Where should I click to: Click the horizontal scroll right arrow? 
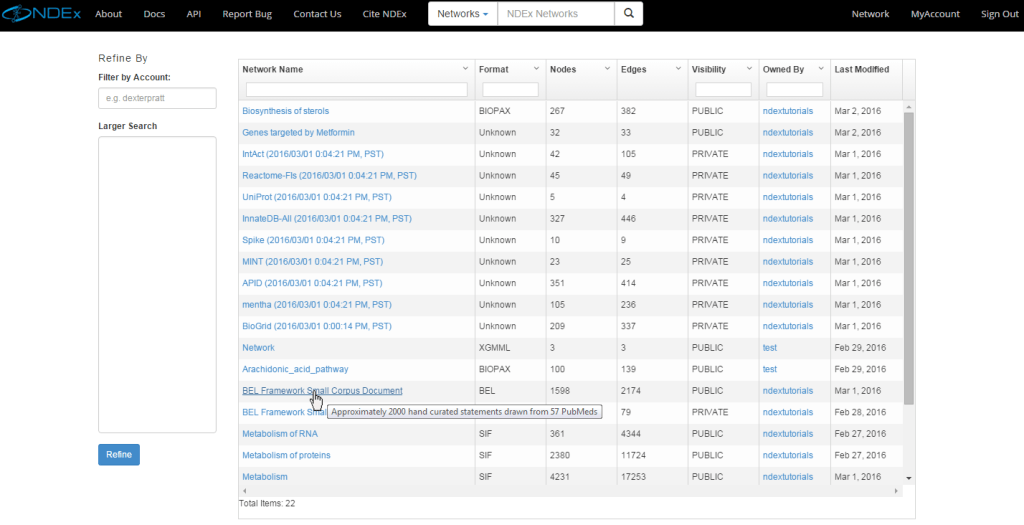[x=896, y=490]
